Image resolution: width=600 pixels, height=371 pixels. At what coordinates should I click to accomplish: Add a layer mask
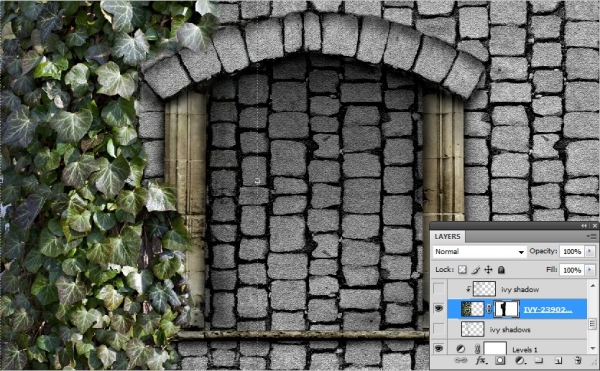coord(500,360)
